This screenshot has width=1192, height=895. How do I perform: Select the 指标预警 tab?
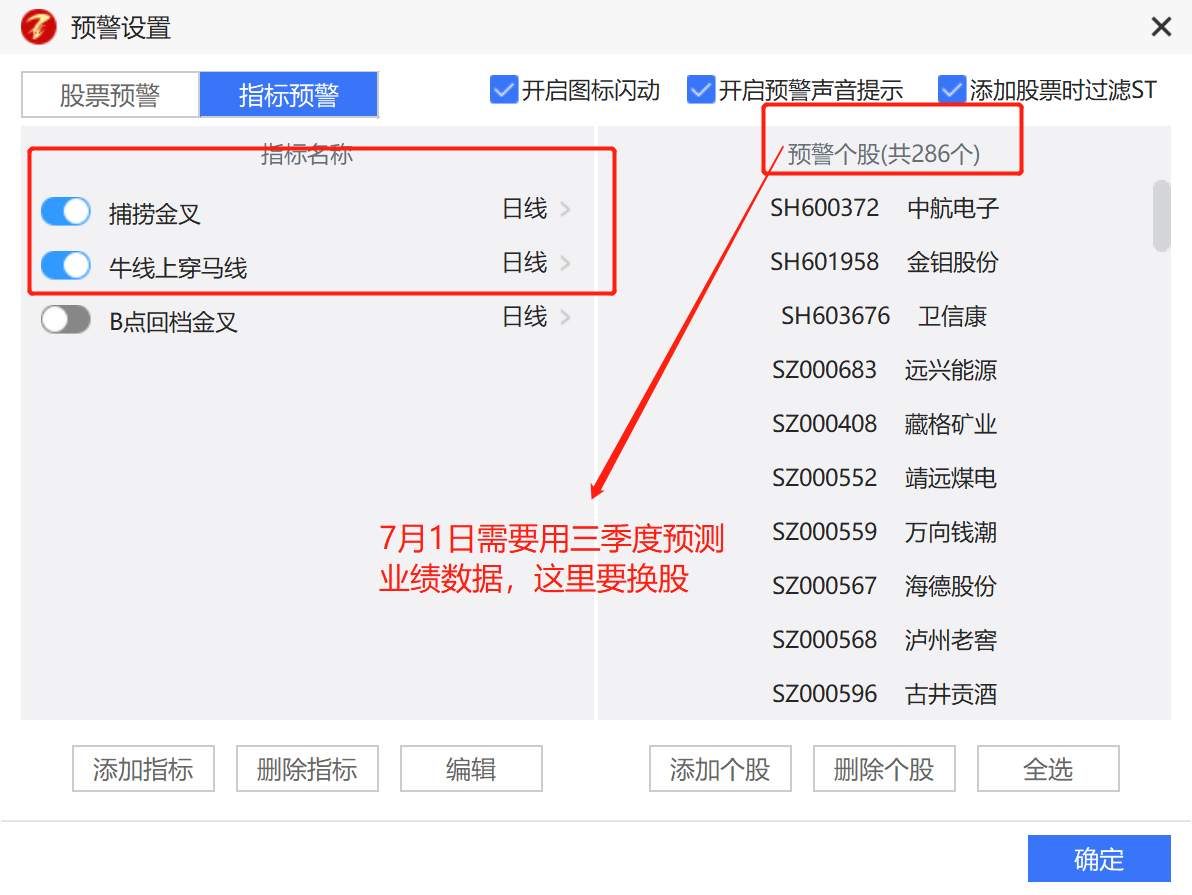click(x=289, y=95)
